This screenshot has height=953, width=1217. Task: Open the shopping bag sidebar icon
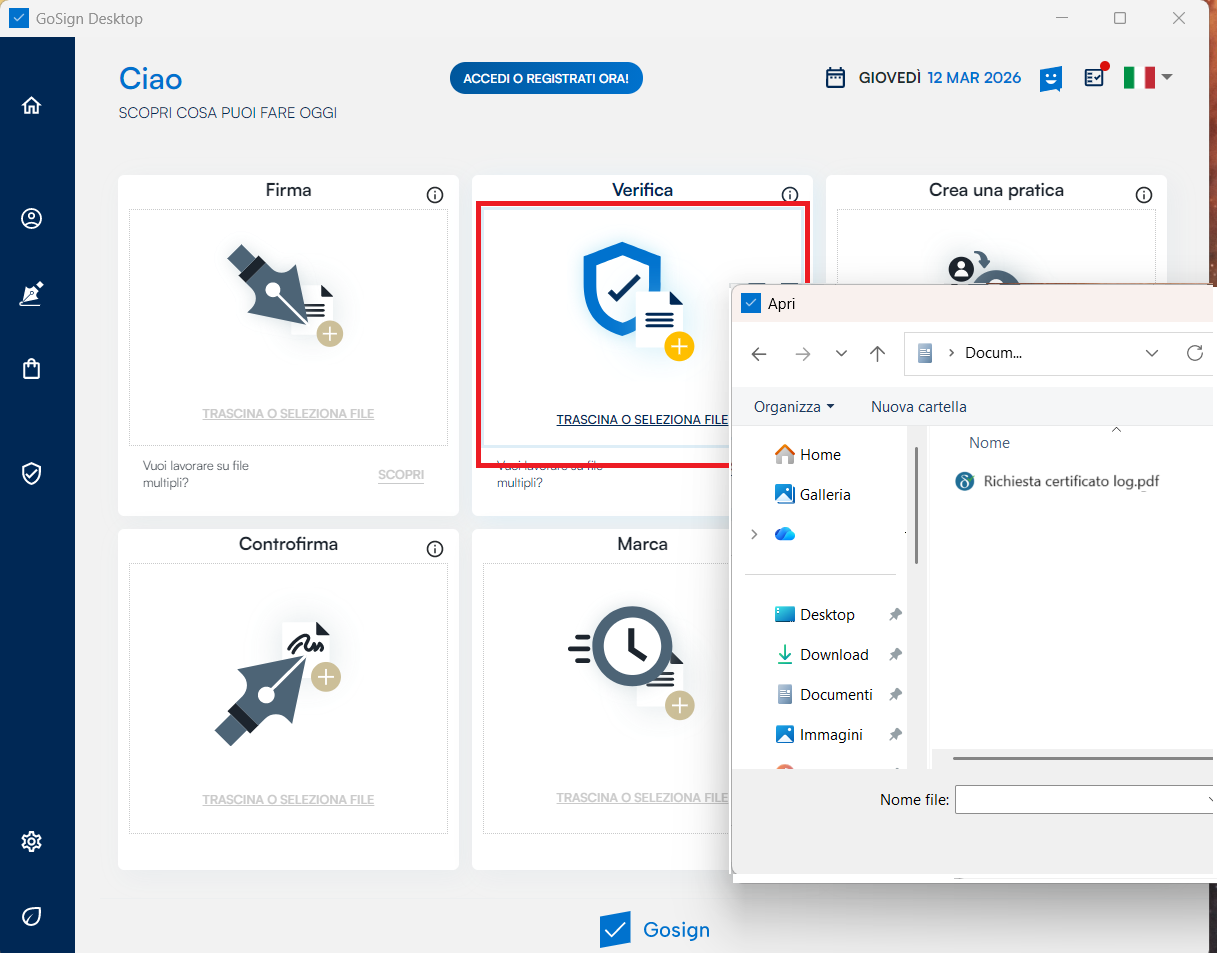tap(31, 369)
